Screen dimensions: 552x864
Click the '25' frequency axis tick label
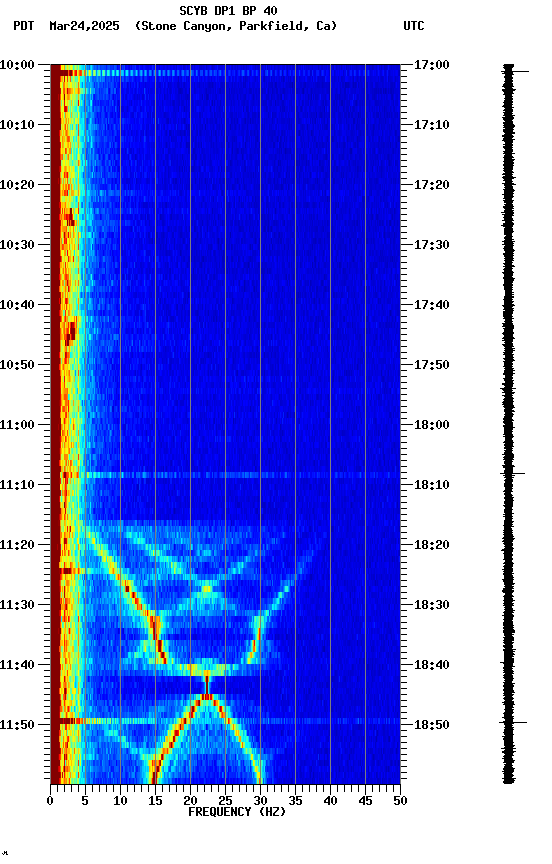225,801
